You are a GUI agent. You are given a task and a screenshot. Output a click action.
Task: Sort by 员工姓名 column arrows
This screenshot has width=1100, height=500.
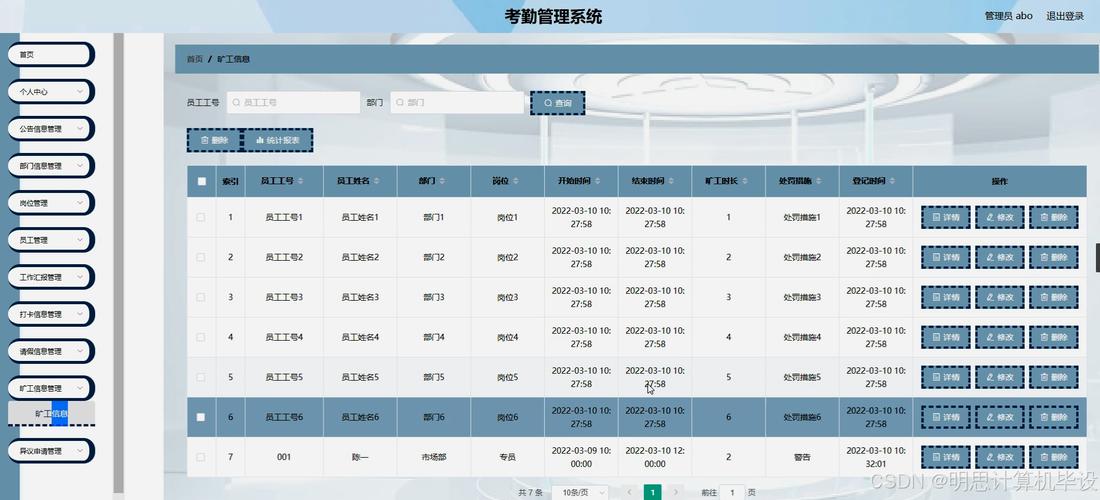click(x=377, y=181)
